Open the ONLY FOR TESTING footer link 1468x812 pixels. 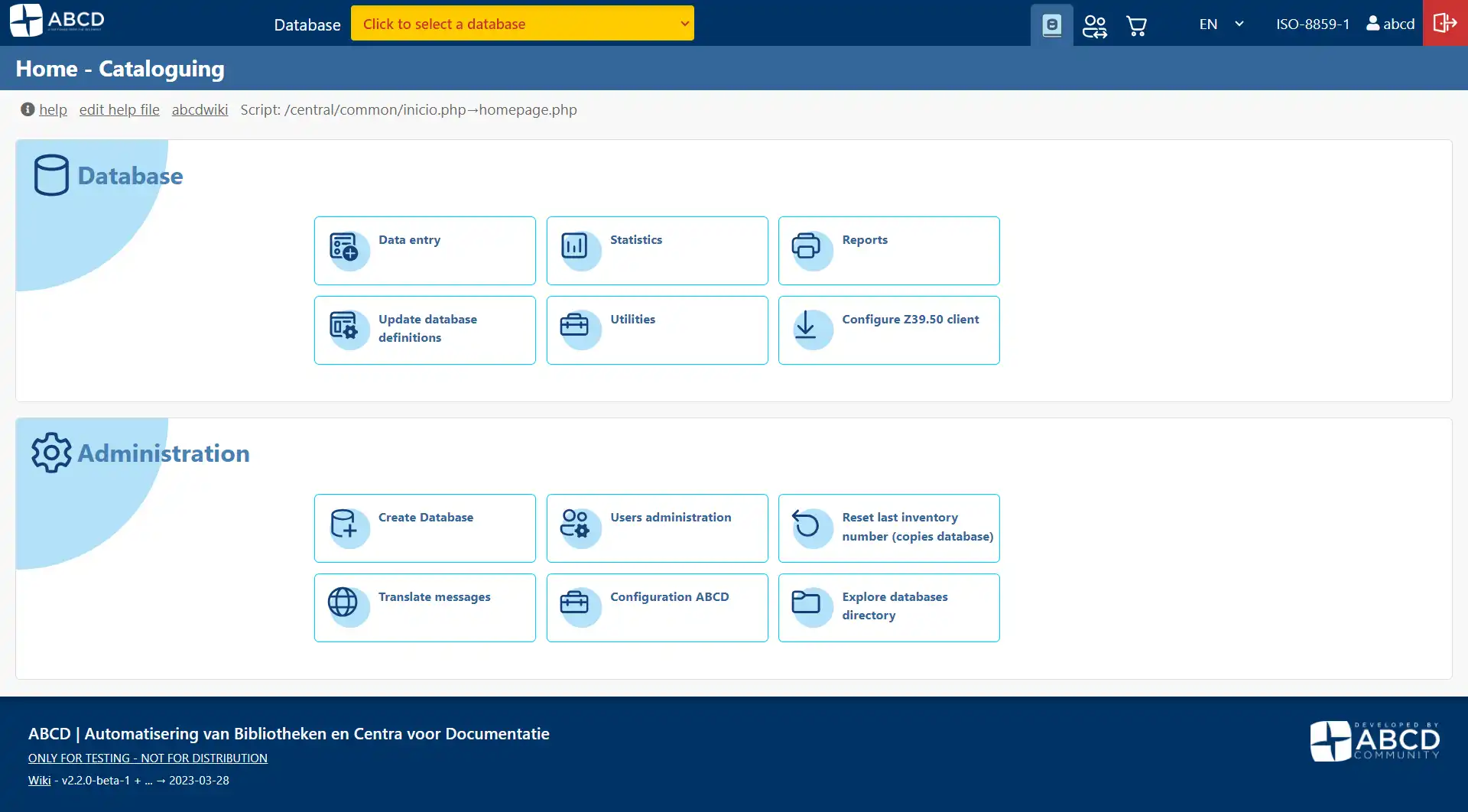[148, 758]
